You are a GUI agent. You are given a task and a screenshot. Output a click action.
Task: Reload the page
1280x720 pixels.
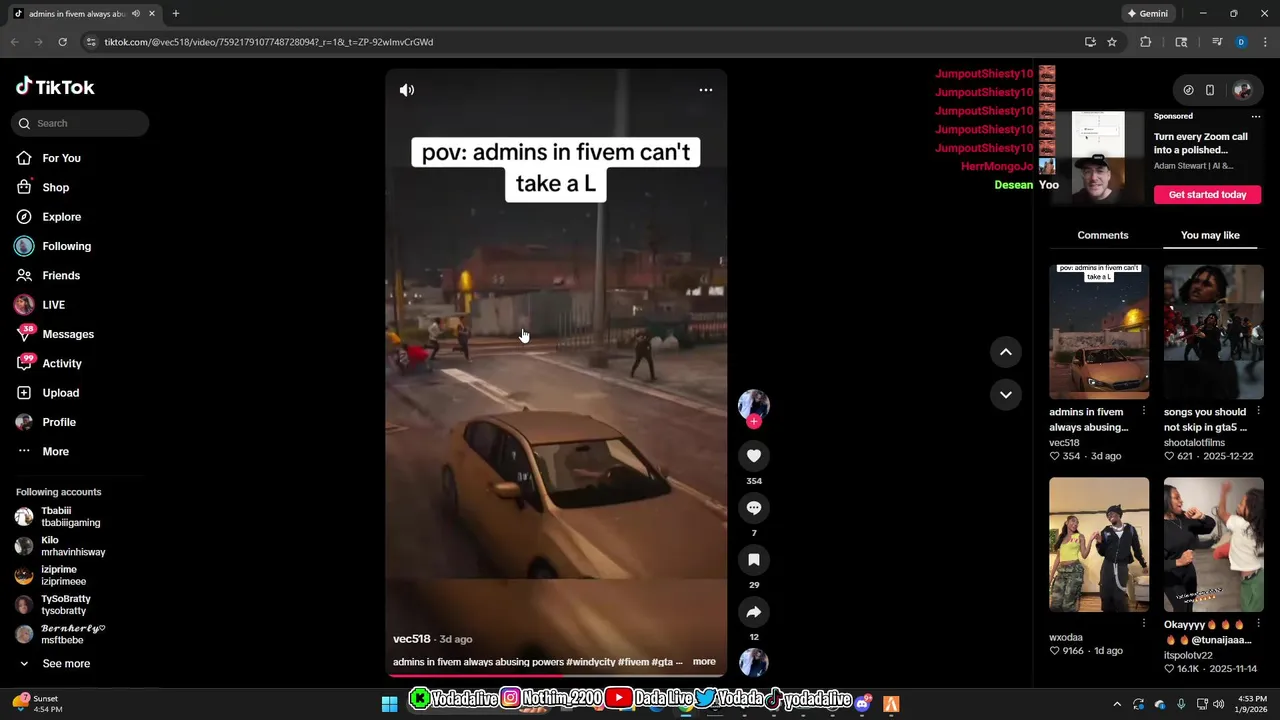tap(62, 42)
